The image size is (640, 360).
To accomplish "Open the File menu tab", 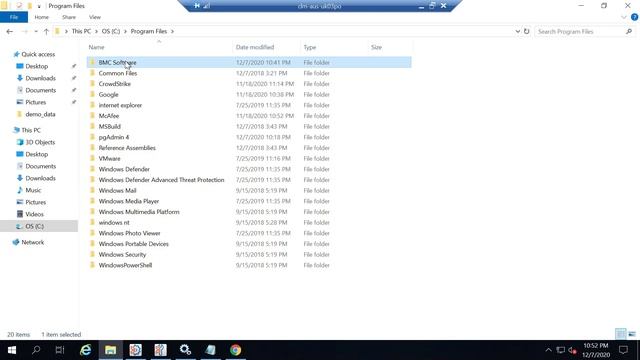I will coord(14,17).
